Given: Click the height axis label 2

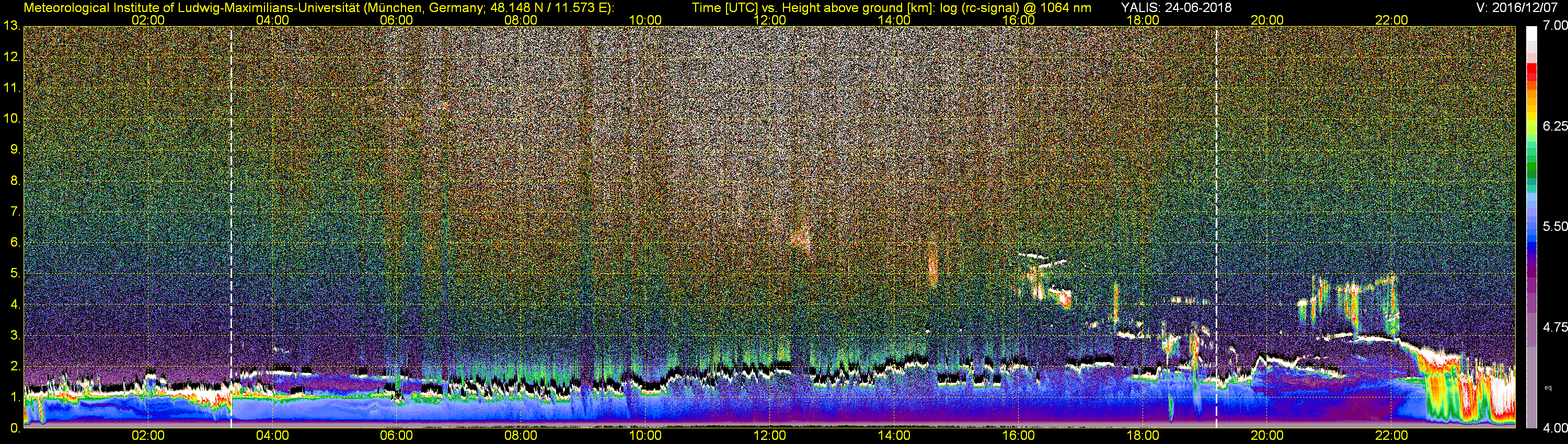Looking at the screenshot, I should pos(15,367).
